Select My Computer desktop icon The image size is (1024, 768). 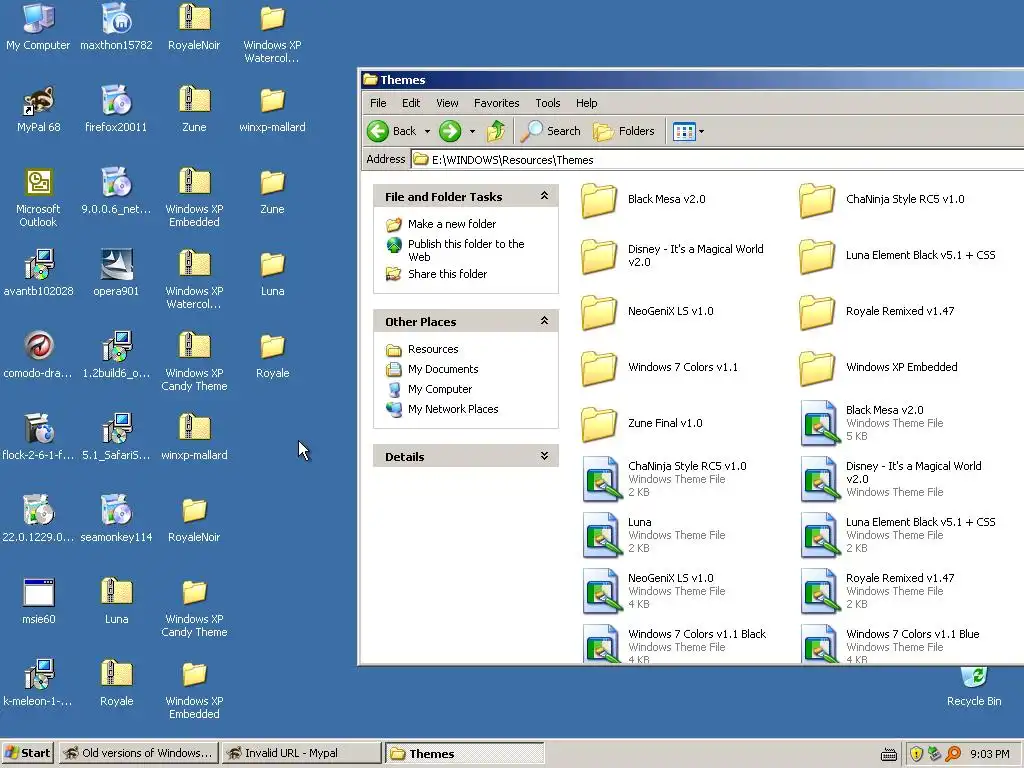tap(38, 27)
